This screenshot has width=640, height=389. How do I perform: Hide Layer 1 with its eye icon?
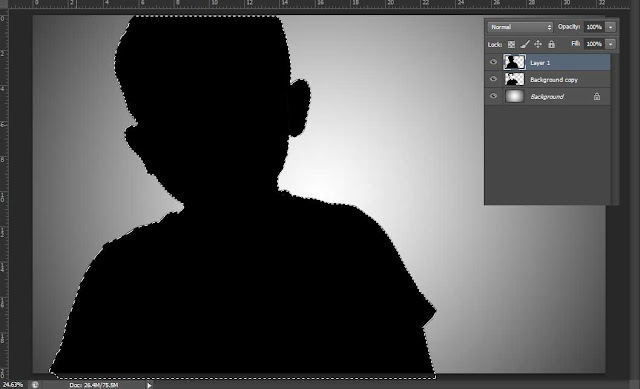pos(493,62)
